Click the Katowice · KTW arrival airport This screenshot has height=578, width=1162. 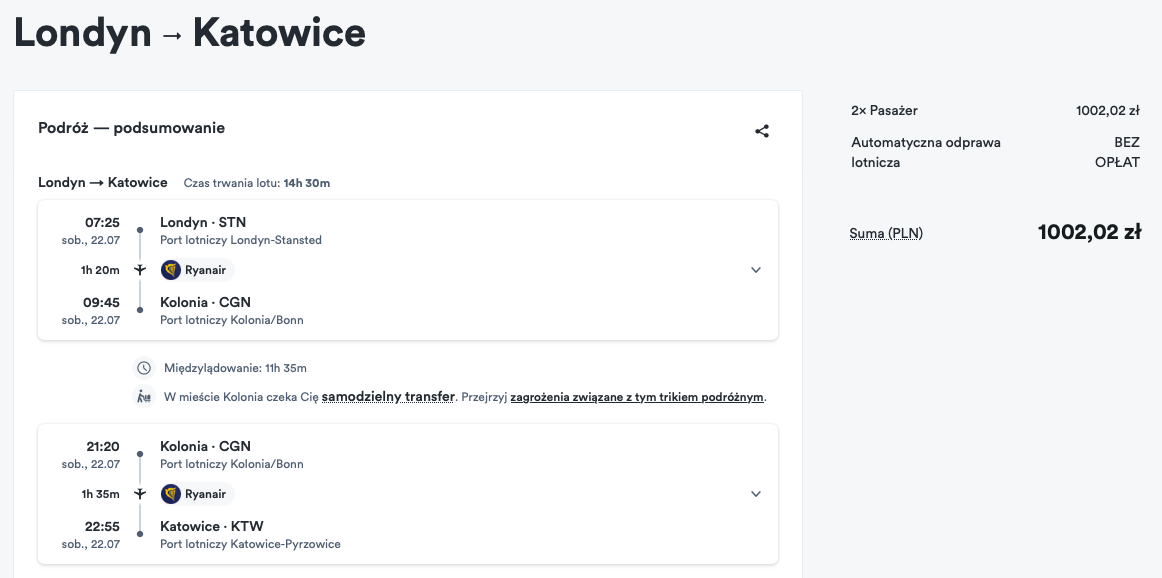(x=212, y=526)
